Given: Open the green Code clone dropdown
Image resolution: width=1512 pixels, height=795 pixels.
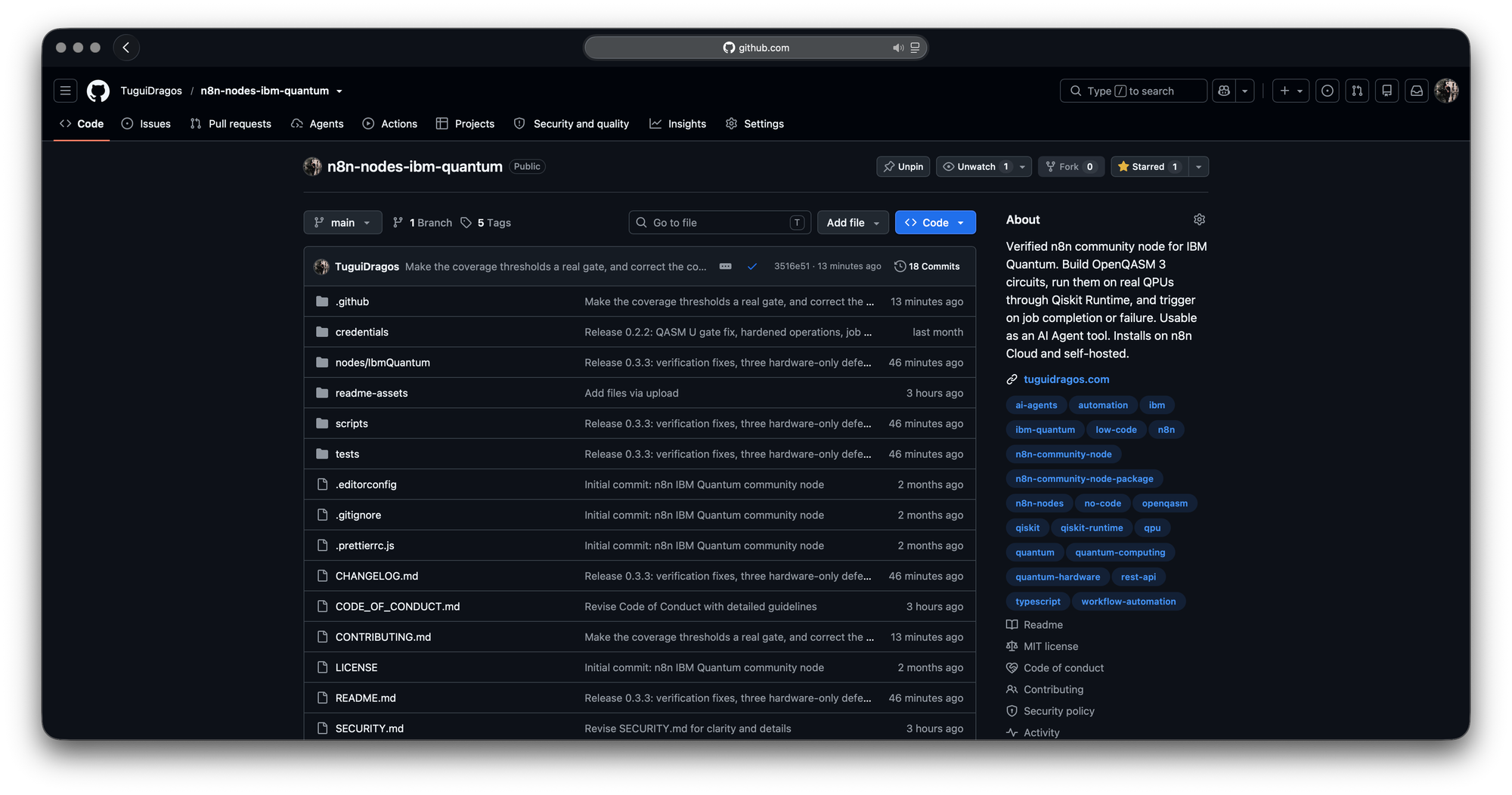Looking at the screenshot, I should point(935,222).
